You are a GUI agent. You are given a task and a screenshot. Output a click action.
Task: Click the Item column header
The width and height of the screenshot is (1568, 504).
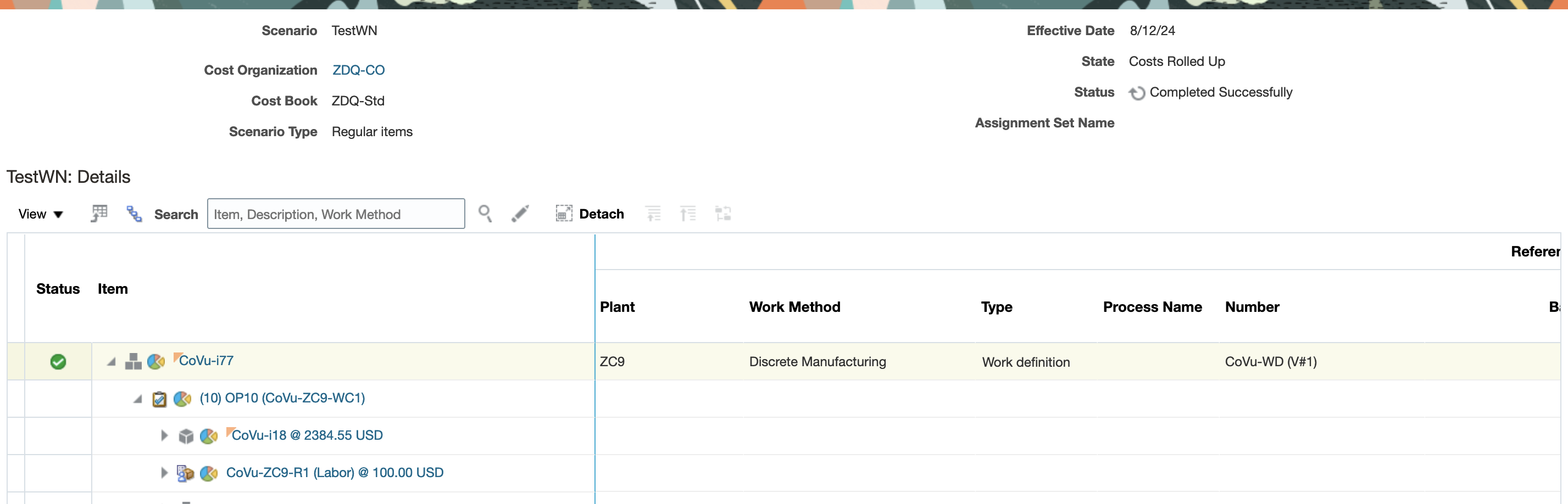point(113,289)
